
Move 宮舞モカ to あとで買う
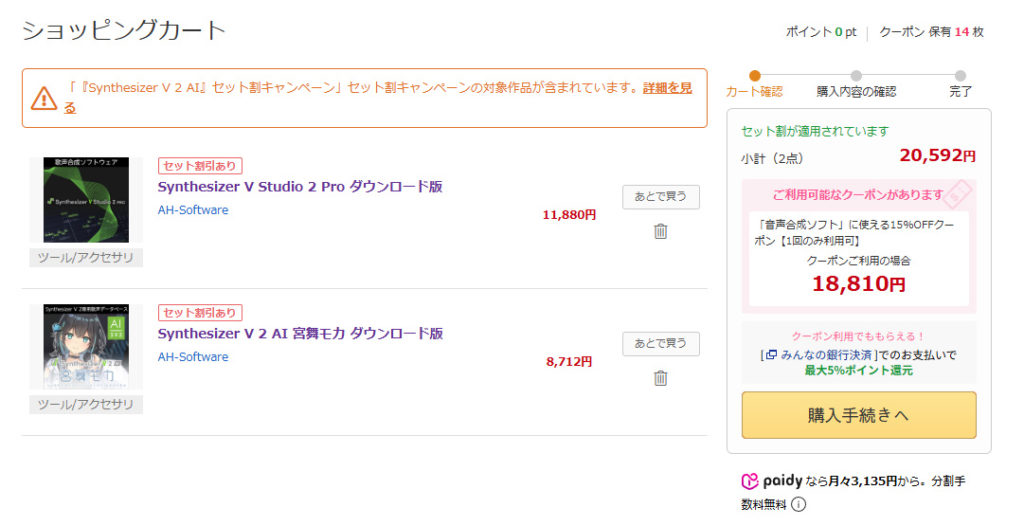point(660,344)
